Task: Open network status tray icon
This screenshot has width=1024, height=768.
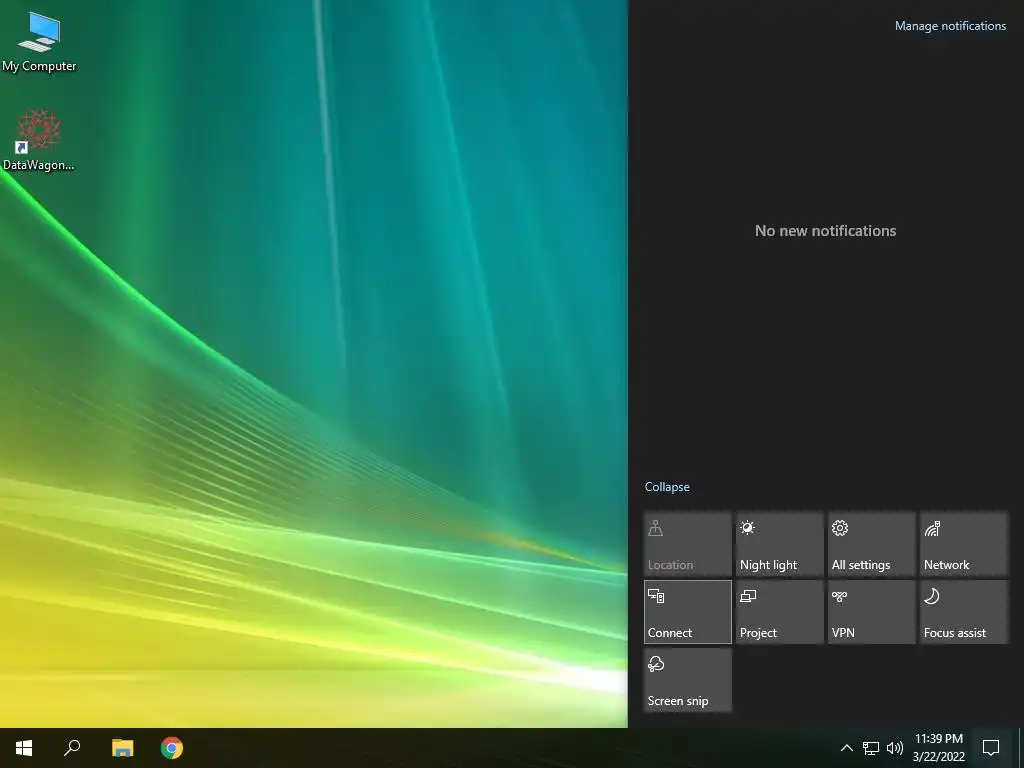Action: tap(871, 748)
